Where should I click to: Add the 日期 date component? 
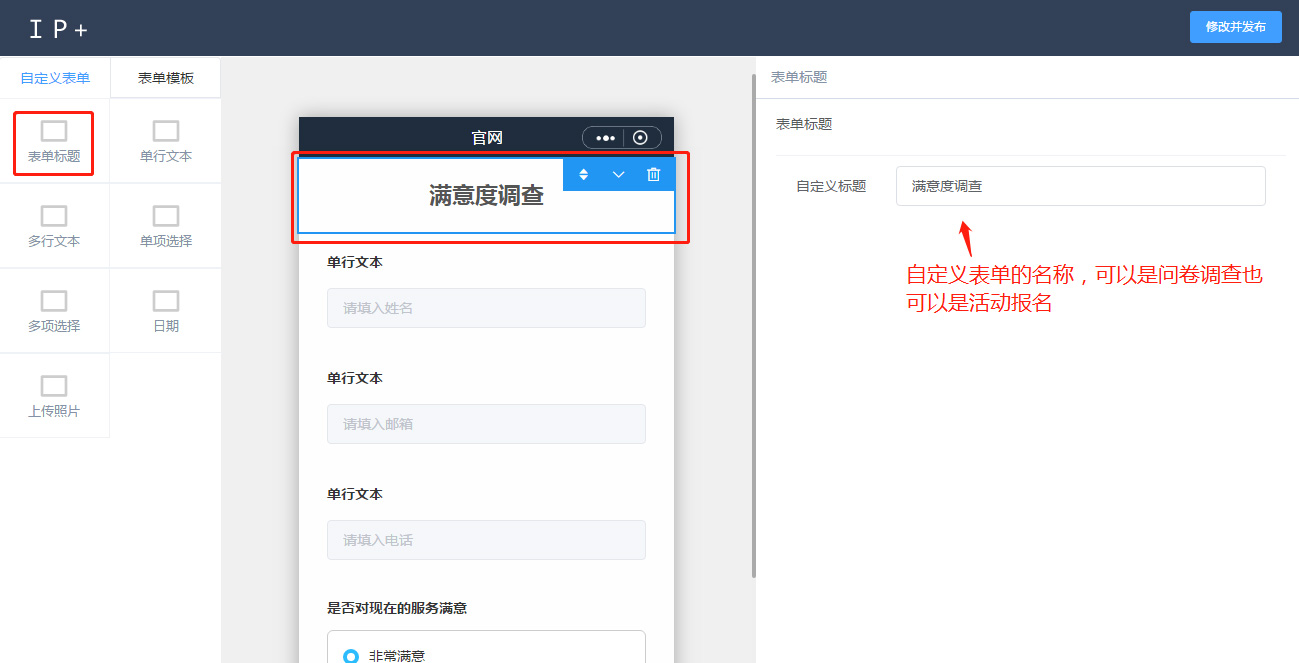coord(166,302)
